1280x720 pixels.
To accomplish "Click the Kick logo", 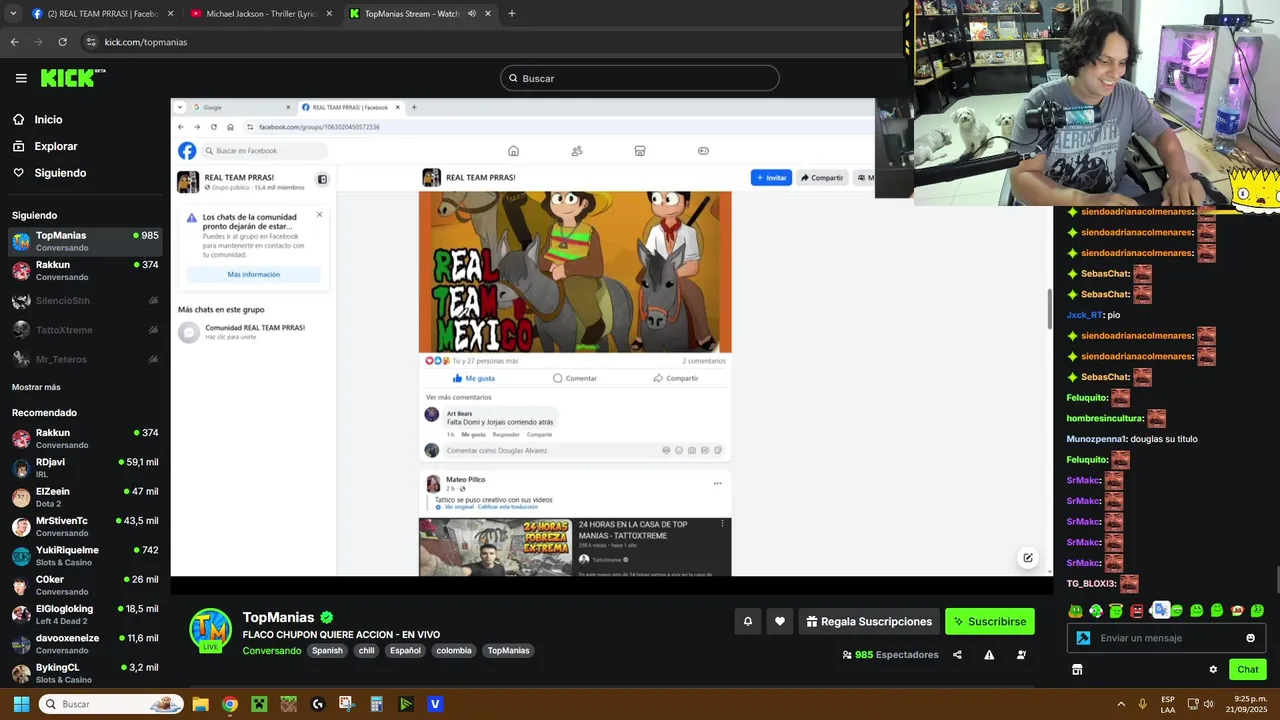I will click(x=73, y=78).
